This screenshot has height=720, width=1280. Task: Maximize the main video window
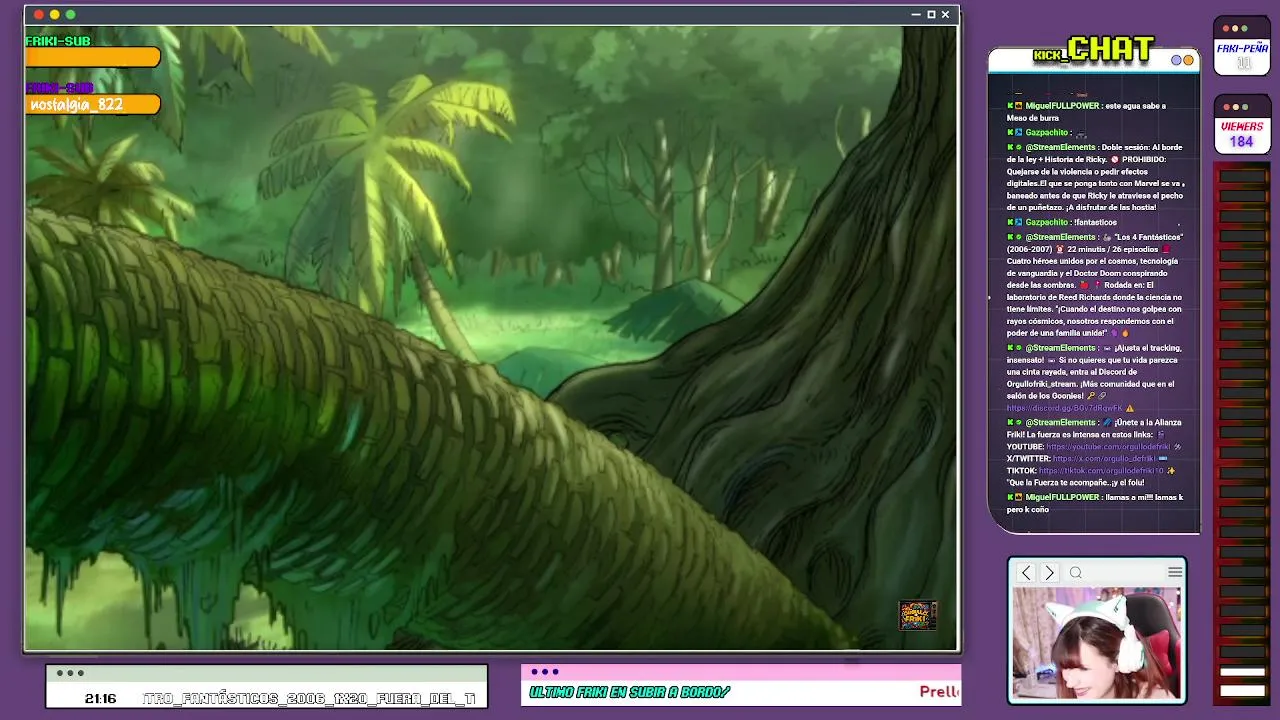(931, 15)
